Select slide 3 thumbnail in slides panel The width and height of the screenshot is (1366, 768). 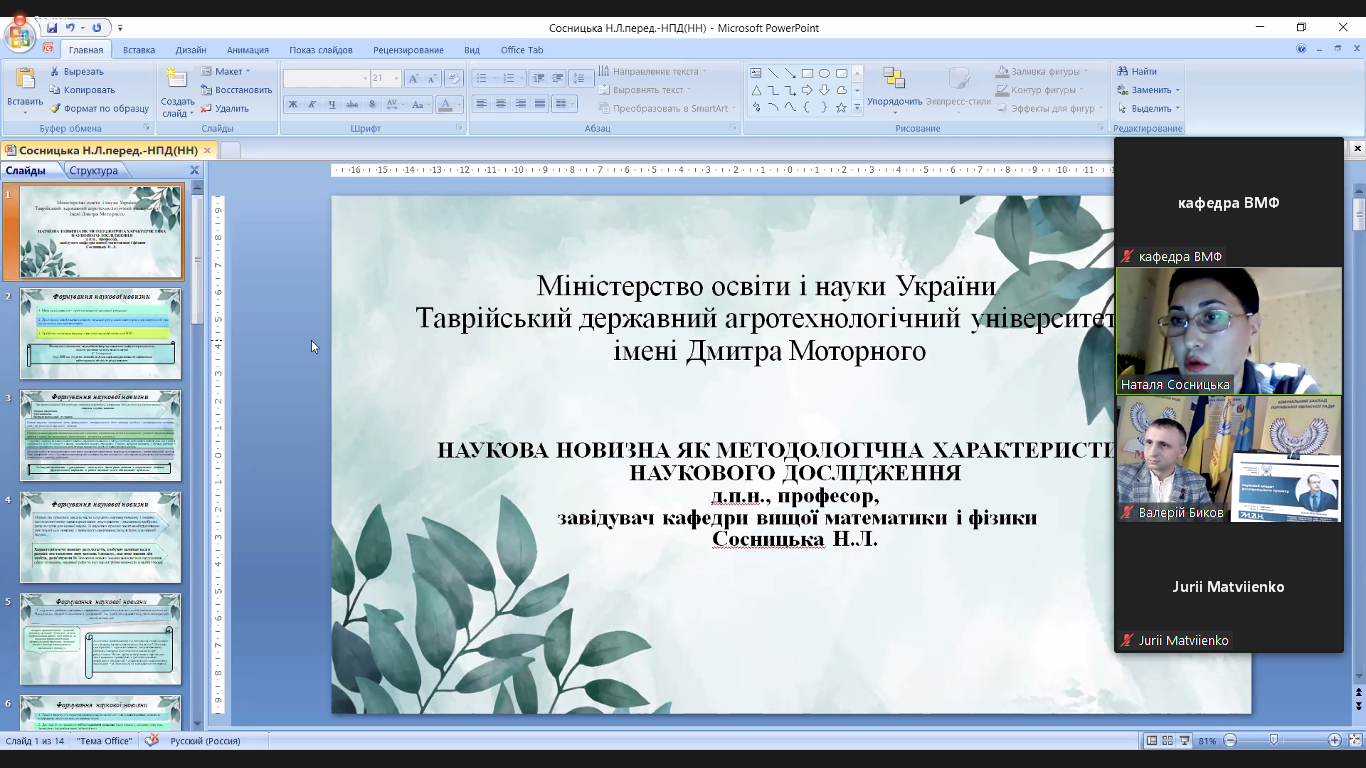click(x=101, y=436)
